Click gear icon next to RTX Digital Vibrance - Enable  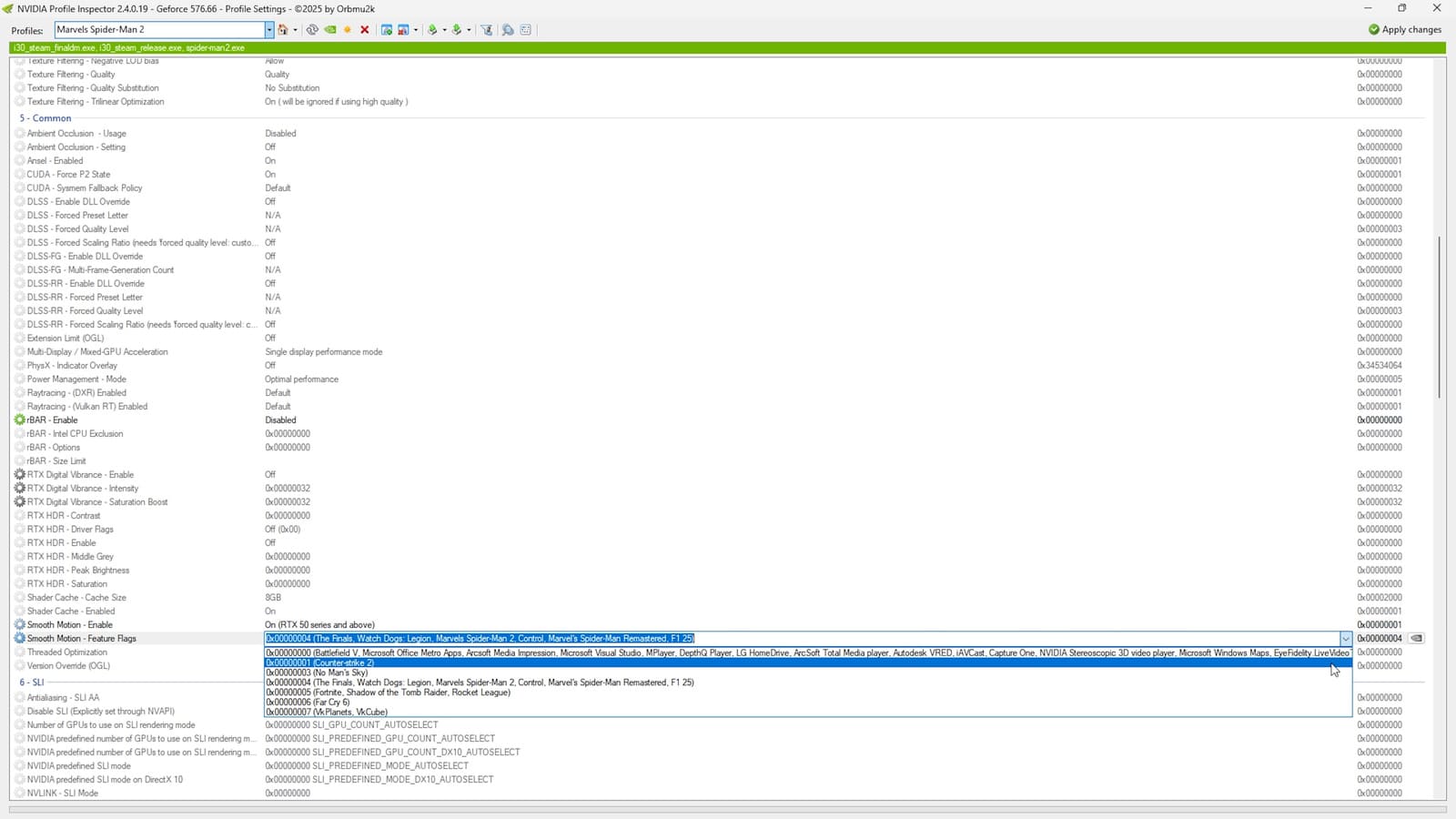20,475
